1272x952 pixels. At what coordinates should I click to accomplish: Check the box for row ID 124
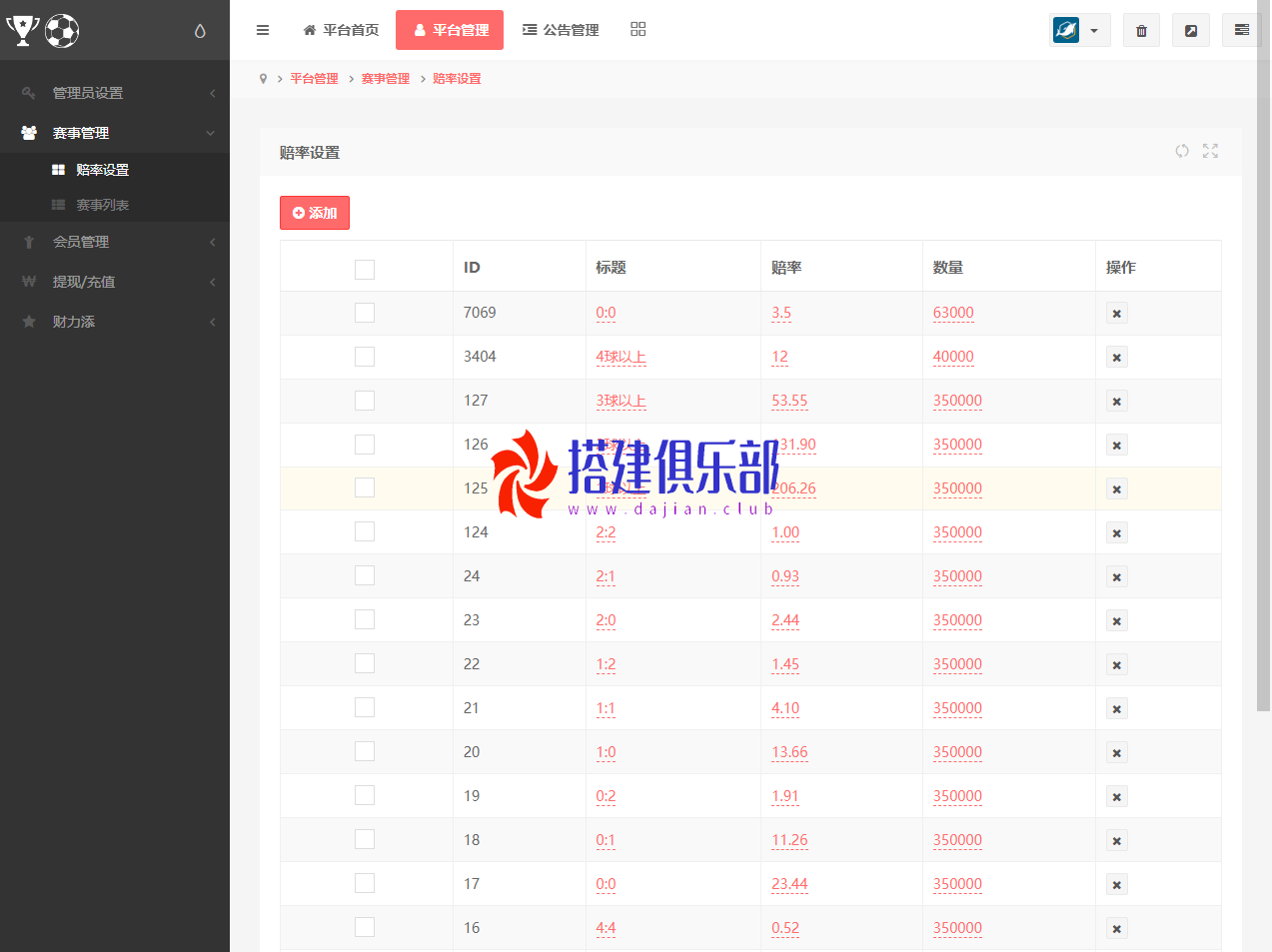click(x=365, y=531)
